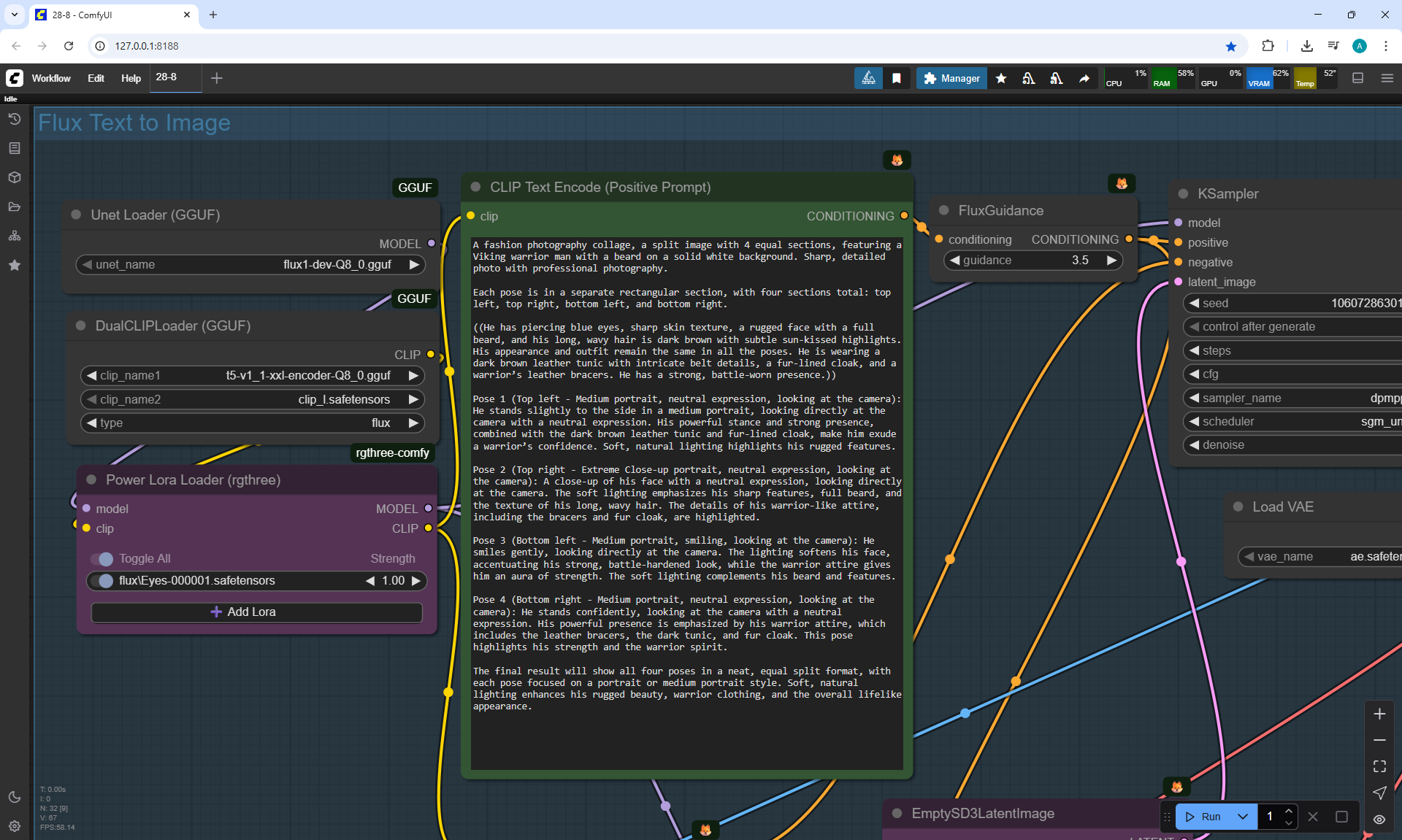Screen dimensions: 1402x840
Task: Toggle the Eyes-000001 lora switch
Action: pyautogui.click(x=102, y=581)
